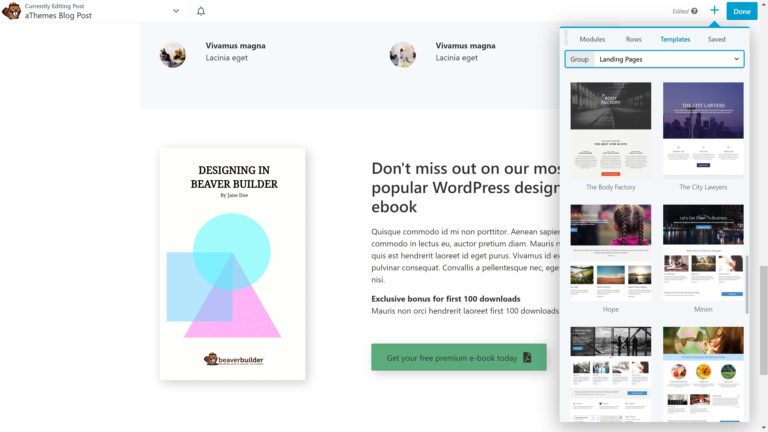Click the aThemes Blog Post title
This screenshot has height=432, width=768.
[x=58, y=16]
